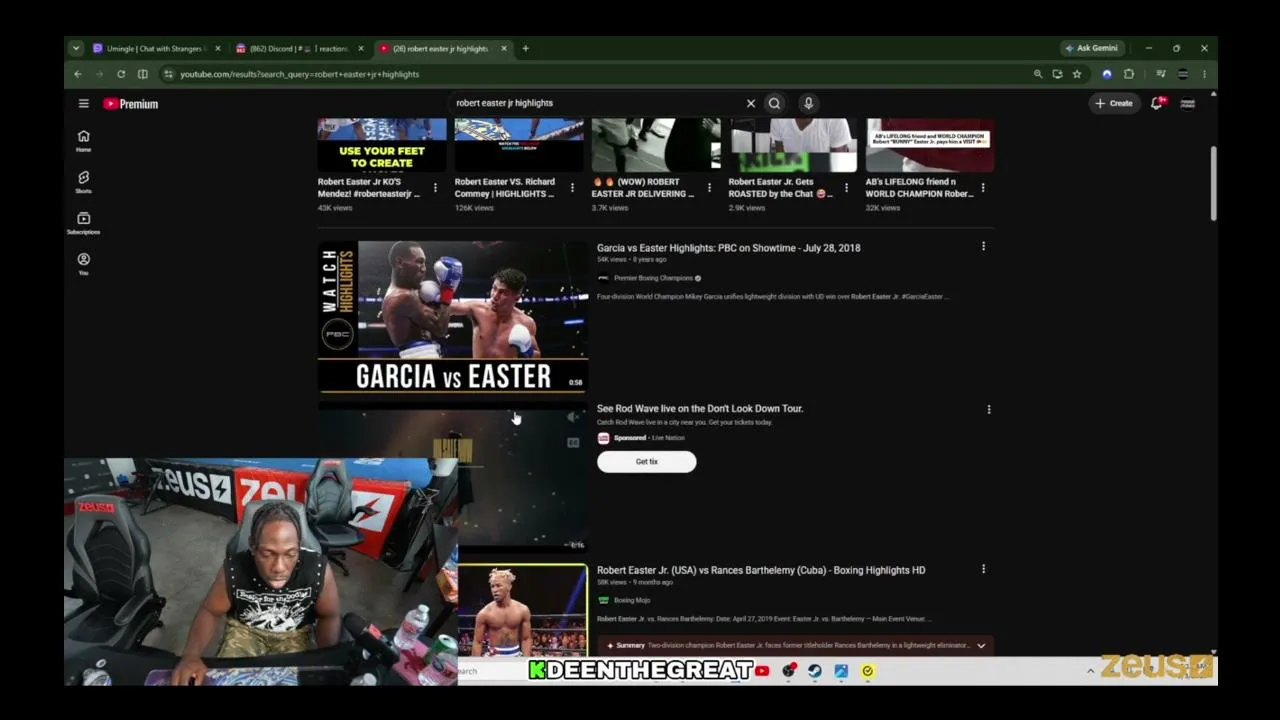Close the Discord tab
Viewport: 1280px width, 720px height.
click(361, 48)
